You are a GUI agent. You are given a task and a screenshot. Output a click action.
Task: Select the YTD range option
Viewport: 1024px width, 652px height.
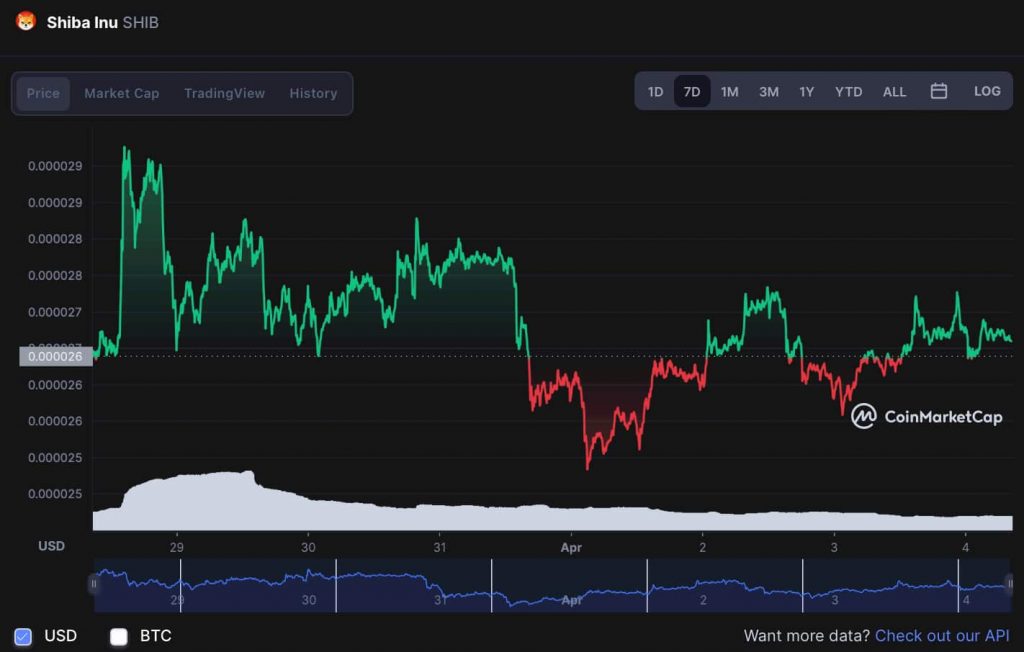tap(848, 91)
